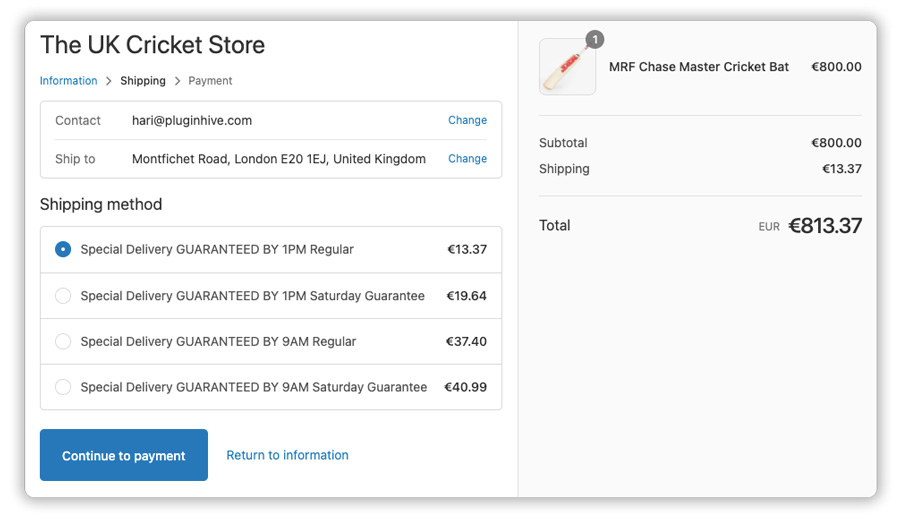
Task: Go to the Information breadcrumb step
Action: [68, 81]
